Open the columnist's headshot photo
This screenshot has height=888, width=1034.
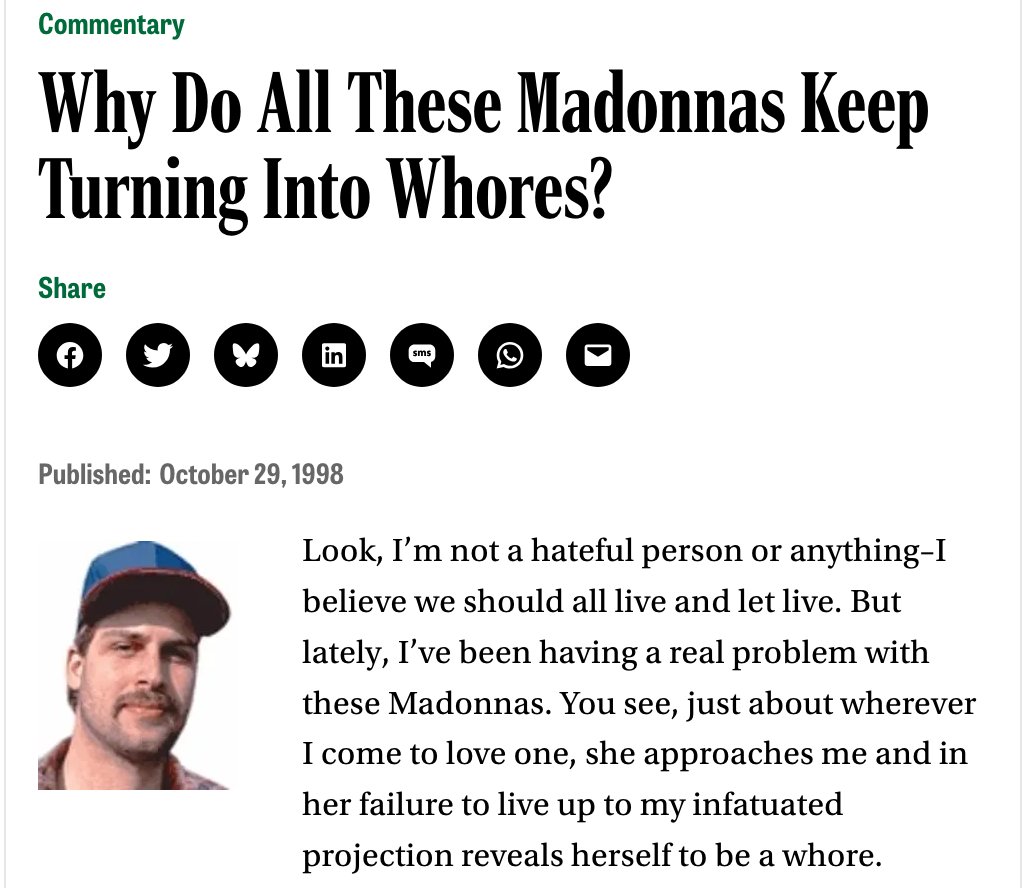[x=135, y=665]
